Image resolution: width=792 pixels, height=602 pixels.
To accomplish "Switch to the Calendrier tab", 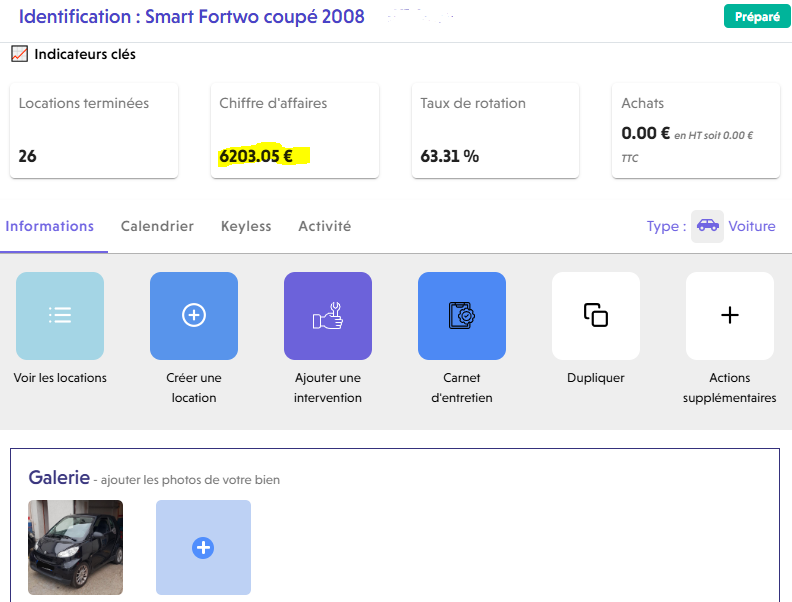I will 157,226.
